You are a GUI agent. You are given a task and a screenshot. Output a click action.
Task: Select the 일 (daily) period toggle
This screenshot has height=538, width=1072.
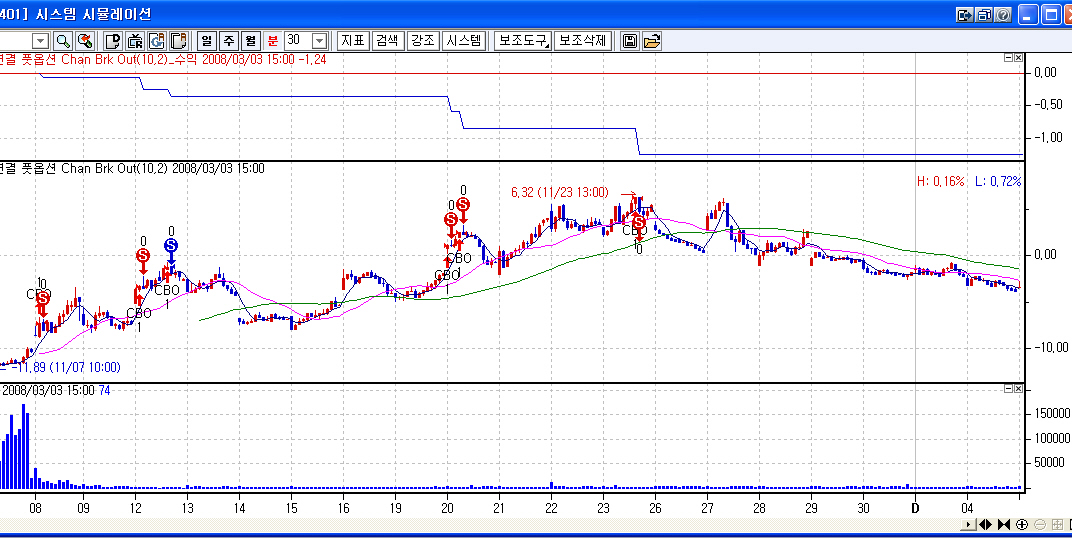(207, 41)
